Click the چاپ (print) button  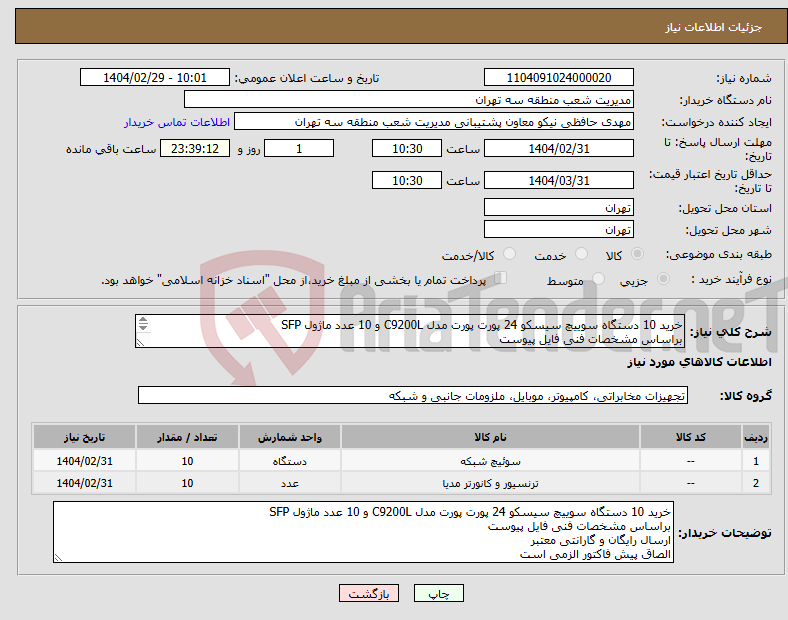pos(438,593)
